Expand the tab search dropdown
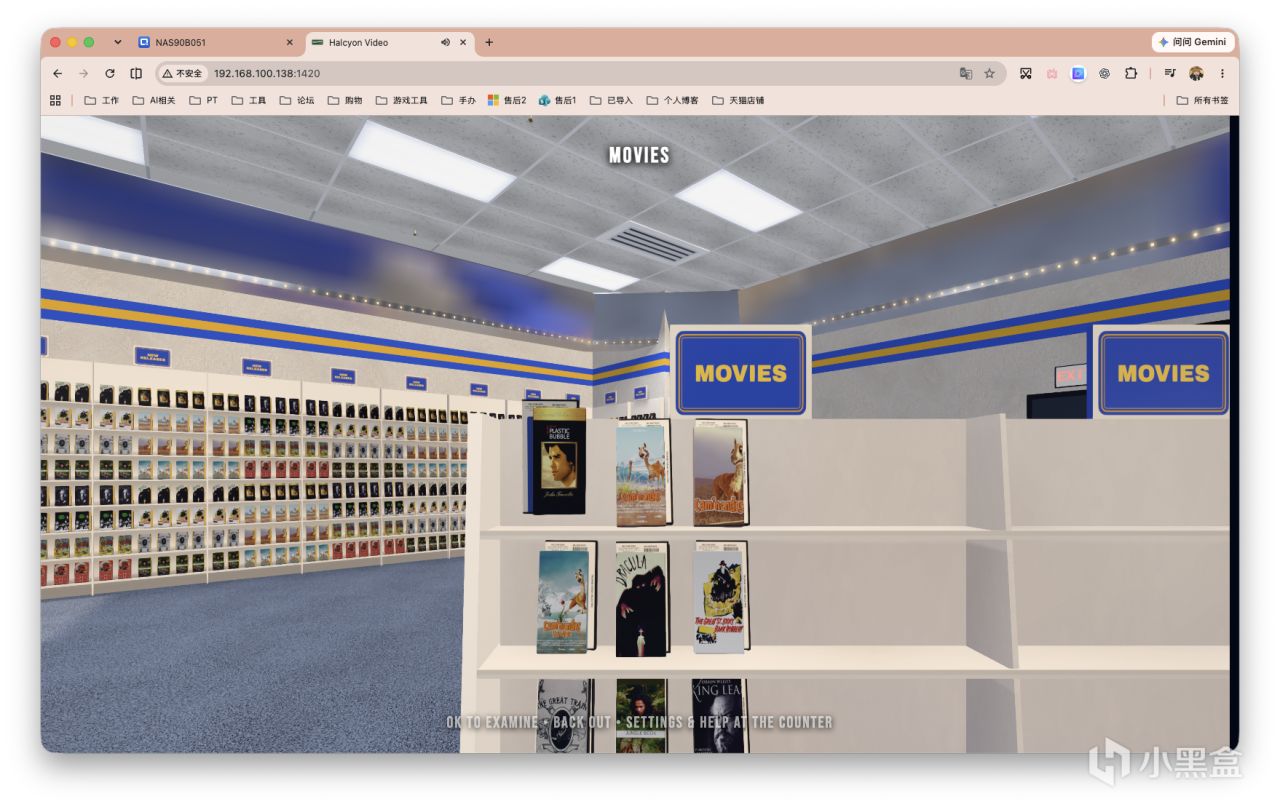 (118, 42)
